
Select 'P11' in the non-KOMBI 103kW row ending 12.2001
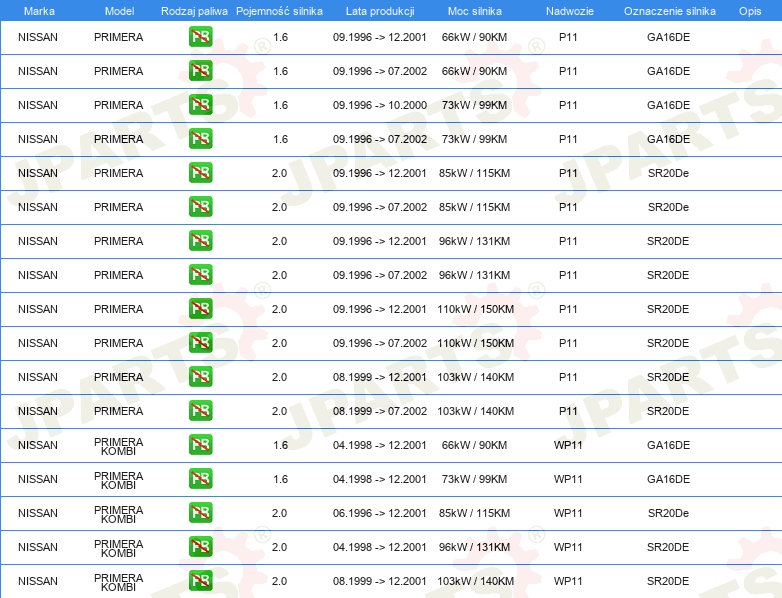pos(568,377)
